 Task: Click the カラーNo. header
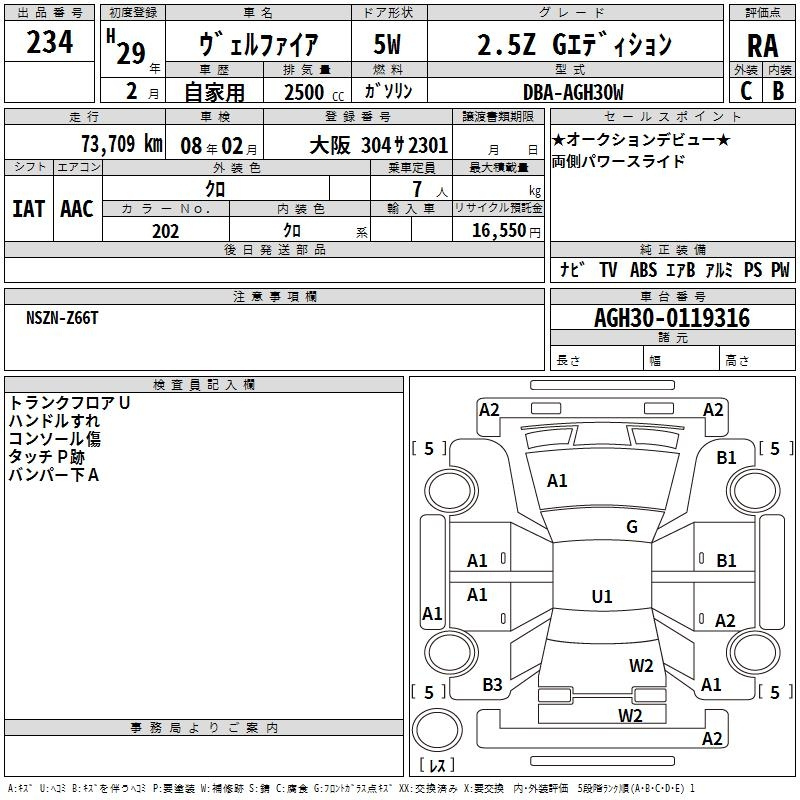[x=166, y=208]
